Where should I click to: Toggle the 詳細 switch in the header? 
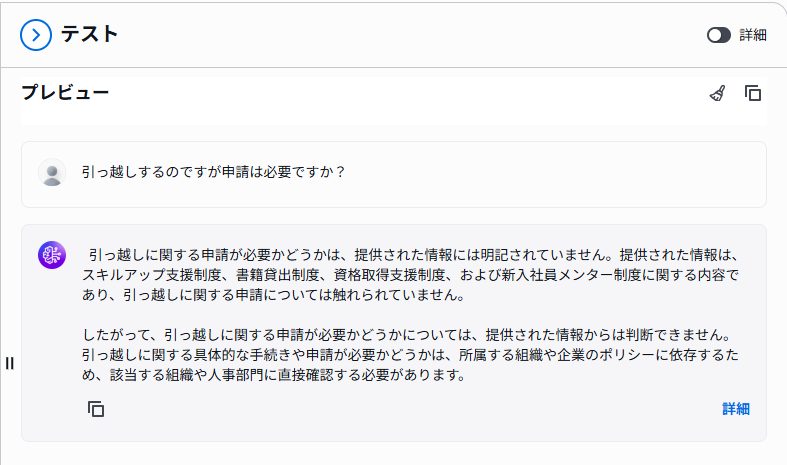(719, 35)
